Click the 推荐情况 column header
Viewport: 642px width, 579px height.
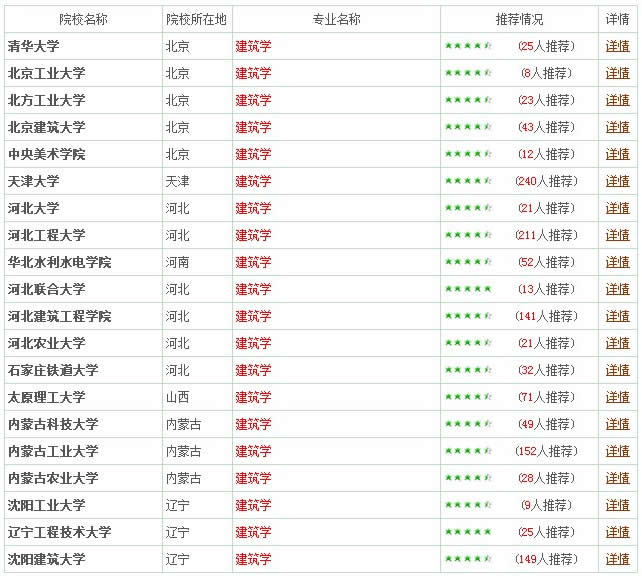[520, 19]
